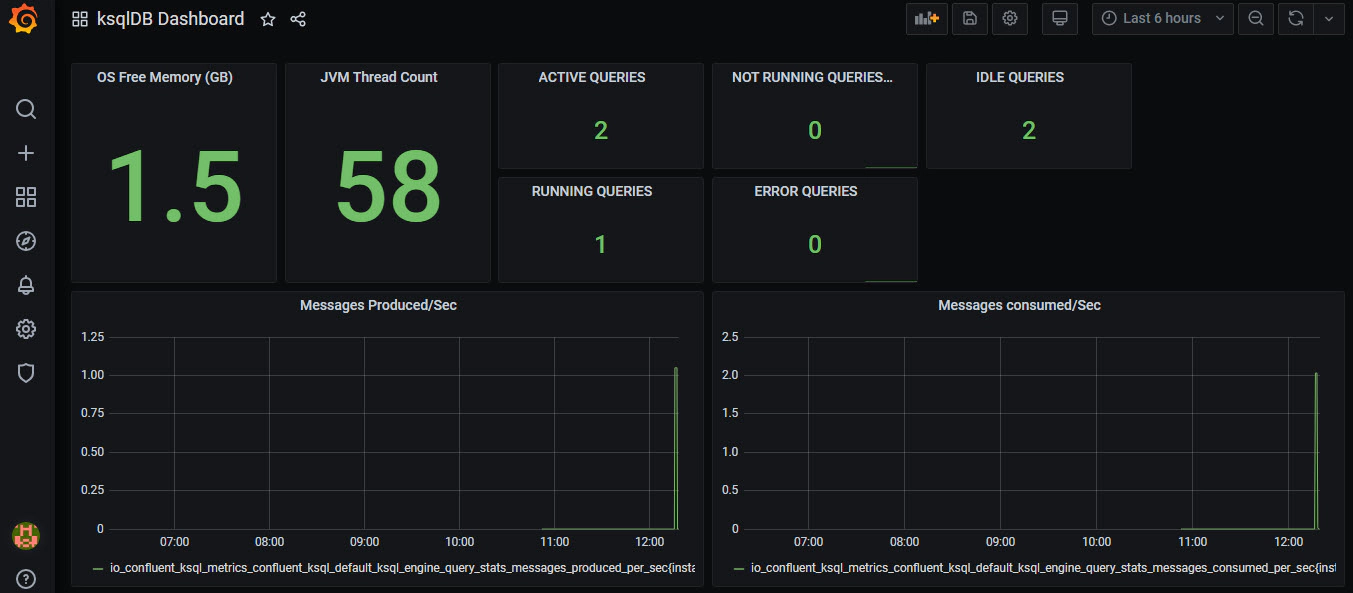The image size is (1353, 593).
Task: Open the Search dashboards icon in sidebar
Action: (26, 109)
